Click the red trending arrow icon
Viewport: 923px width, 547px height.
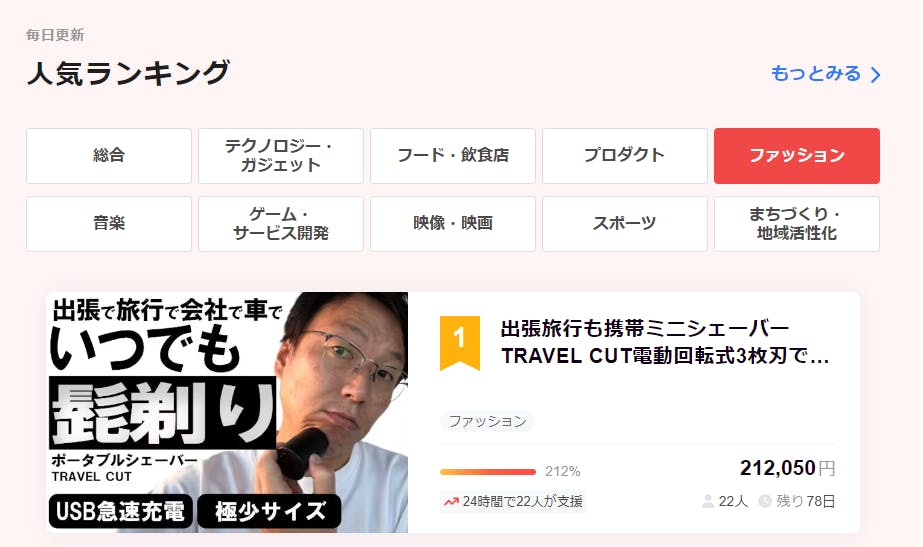click(x=451, y=502)
